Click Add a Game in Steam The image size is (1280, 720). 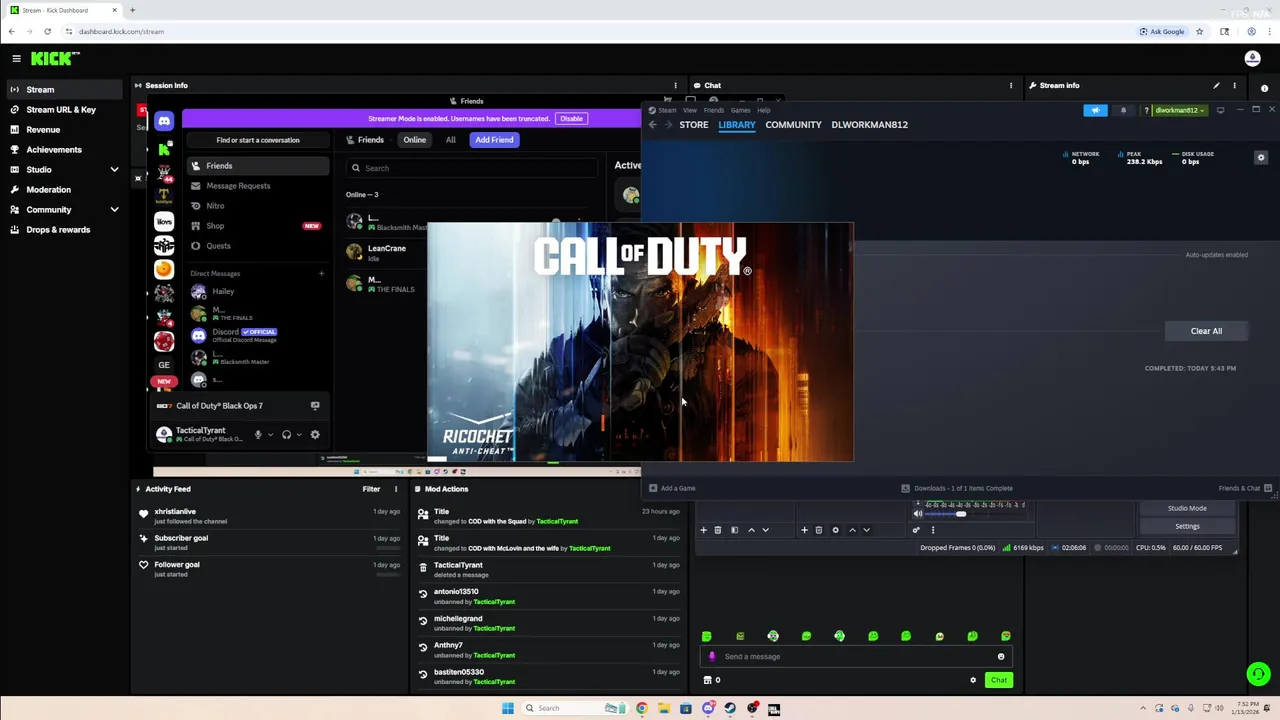pyautogui.click(x=672, y=488)
